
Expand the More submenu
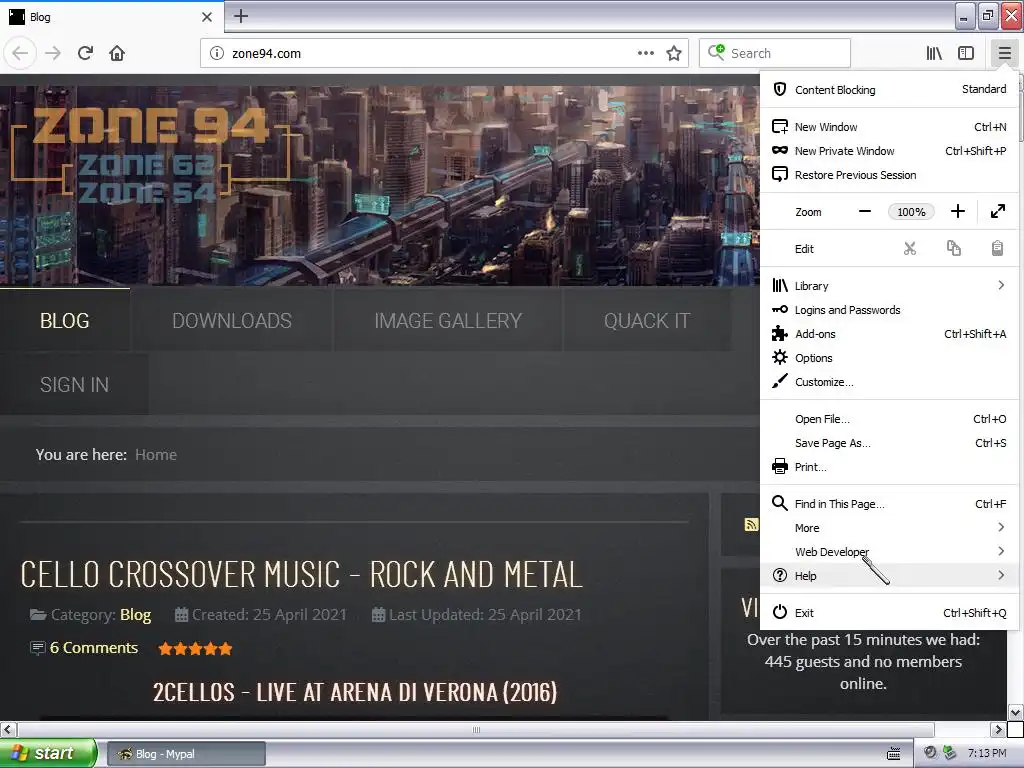click(x=889, y=528)
